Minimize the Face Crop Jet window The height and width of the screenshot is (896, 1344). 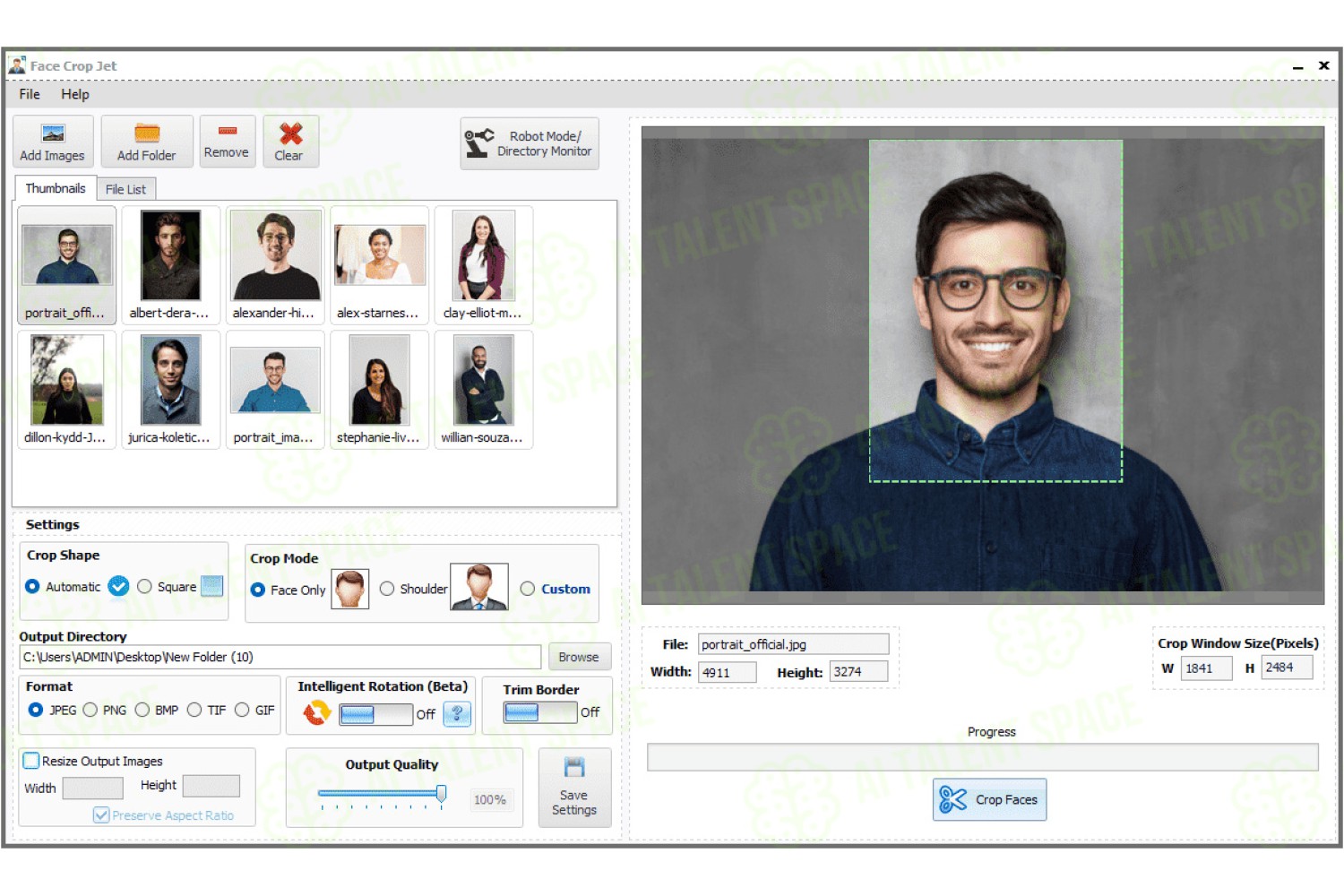pos(1297,66)
